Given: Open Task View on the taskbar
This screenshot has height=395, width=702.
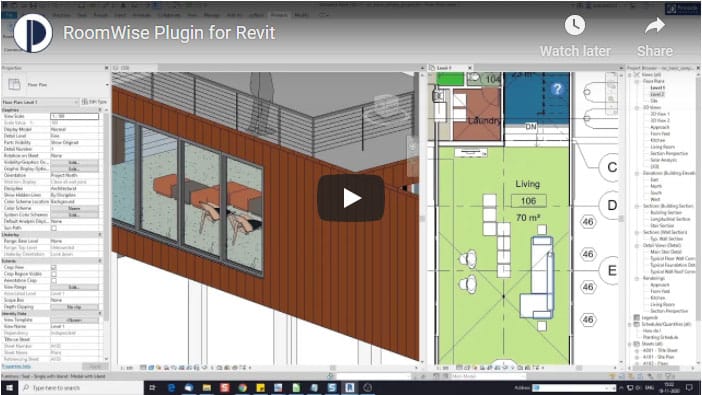Looking at the screenshot, I should 152,387.
